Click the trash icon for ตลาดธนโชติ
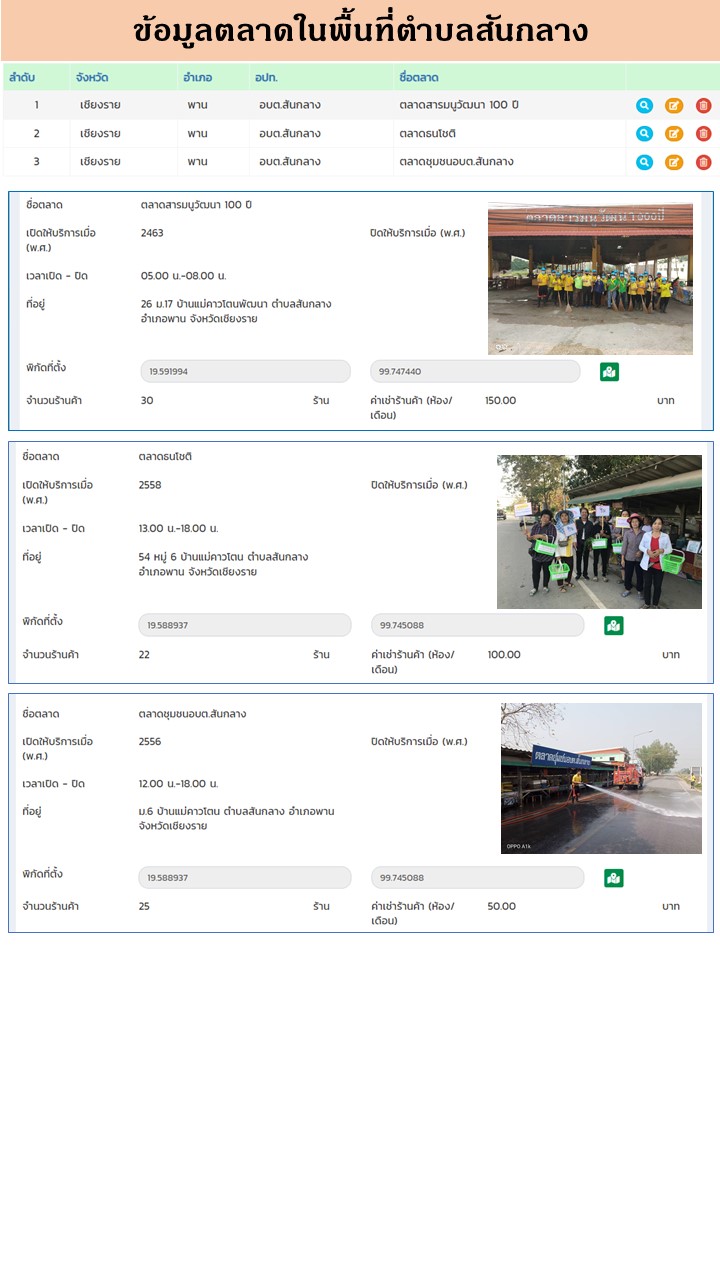Viewport: 720px width, 1280px height. (703, 133)
